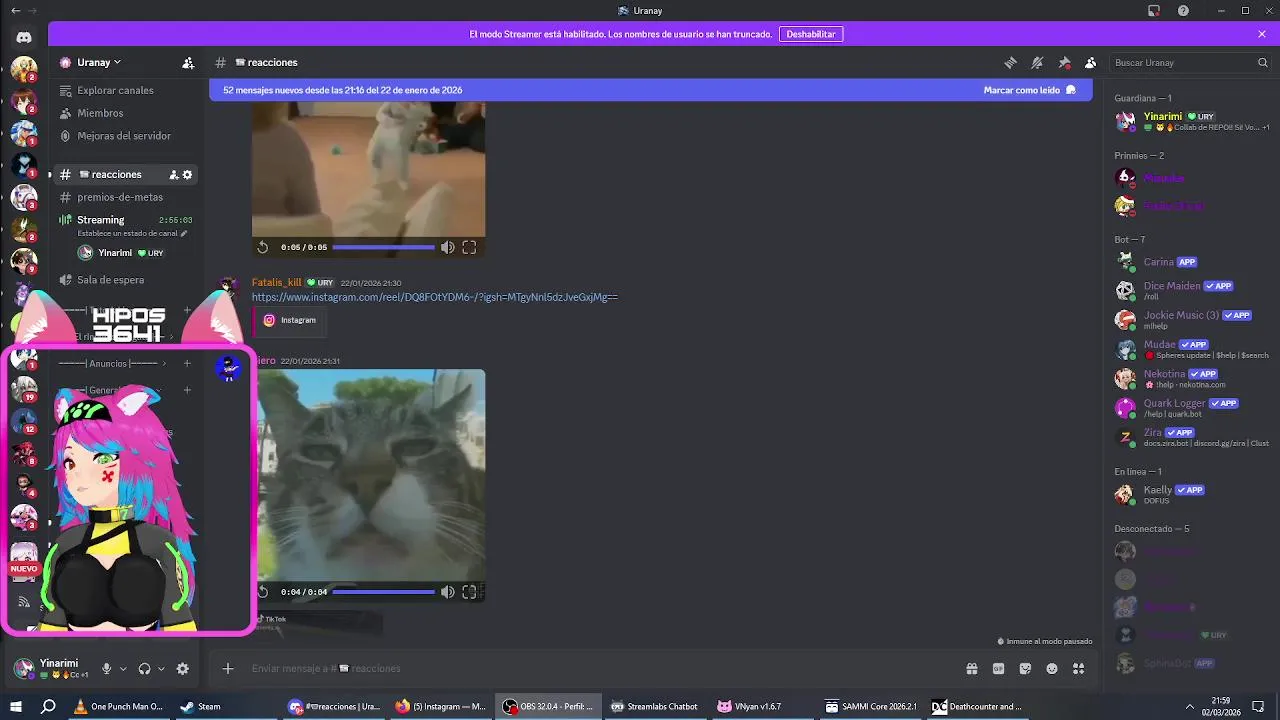The width and height of the screenshot is (1280, 720).
Task: Open the threads icon in channel header
Action: pos(1010,62)
